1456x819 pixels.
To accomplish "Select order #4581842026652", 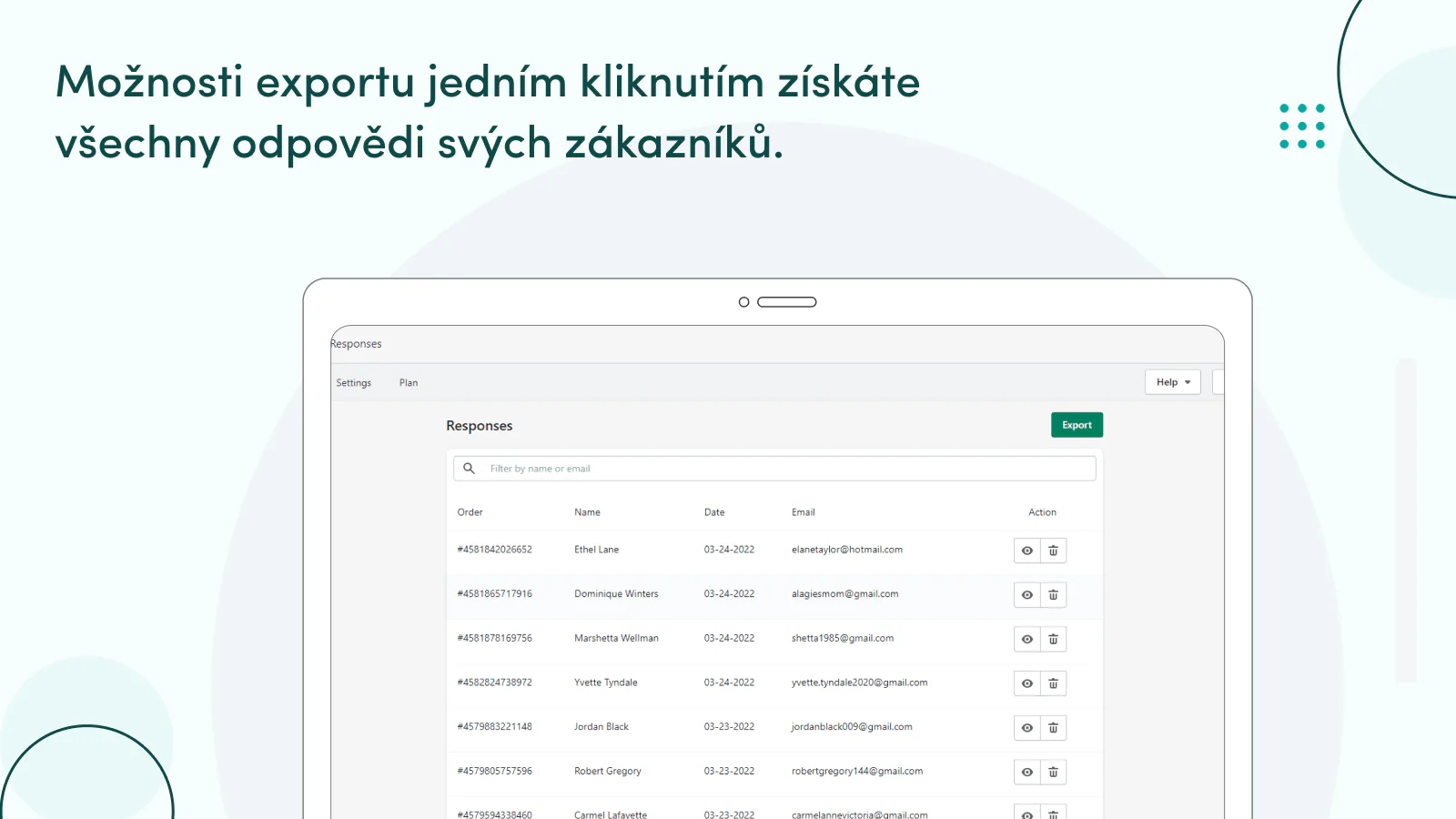I will pyautogui.click(x=495, y=550).
